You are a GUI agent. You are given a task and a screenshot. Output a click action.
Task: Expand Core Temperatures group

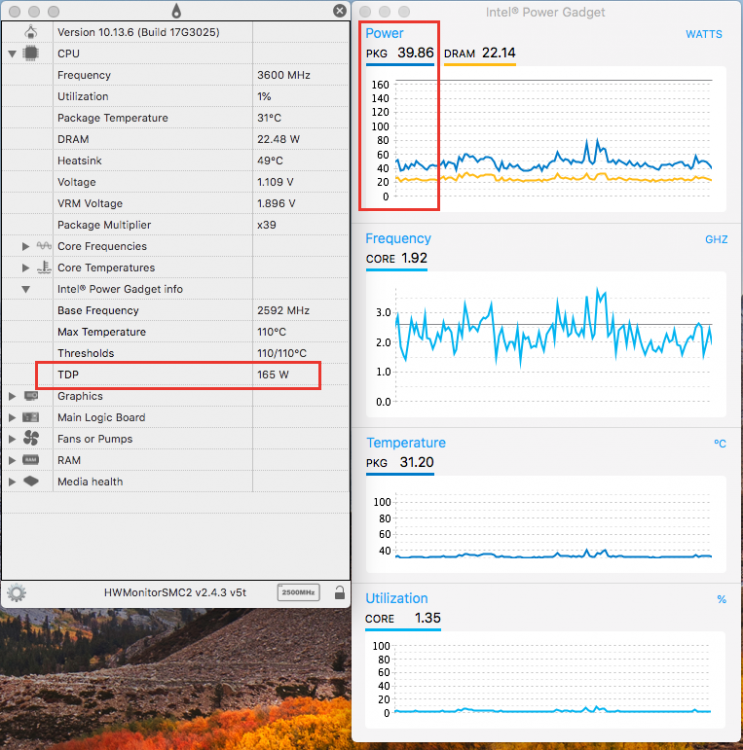[25, 268]
